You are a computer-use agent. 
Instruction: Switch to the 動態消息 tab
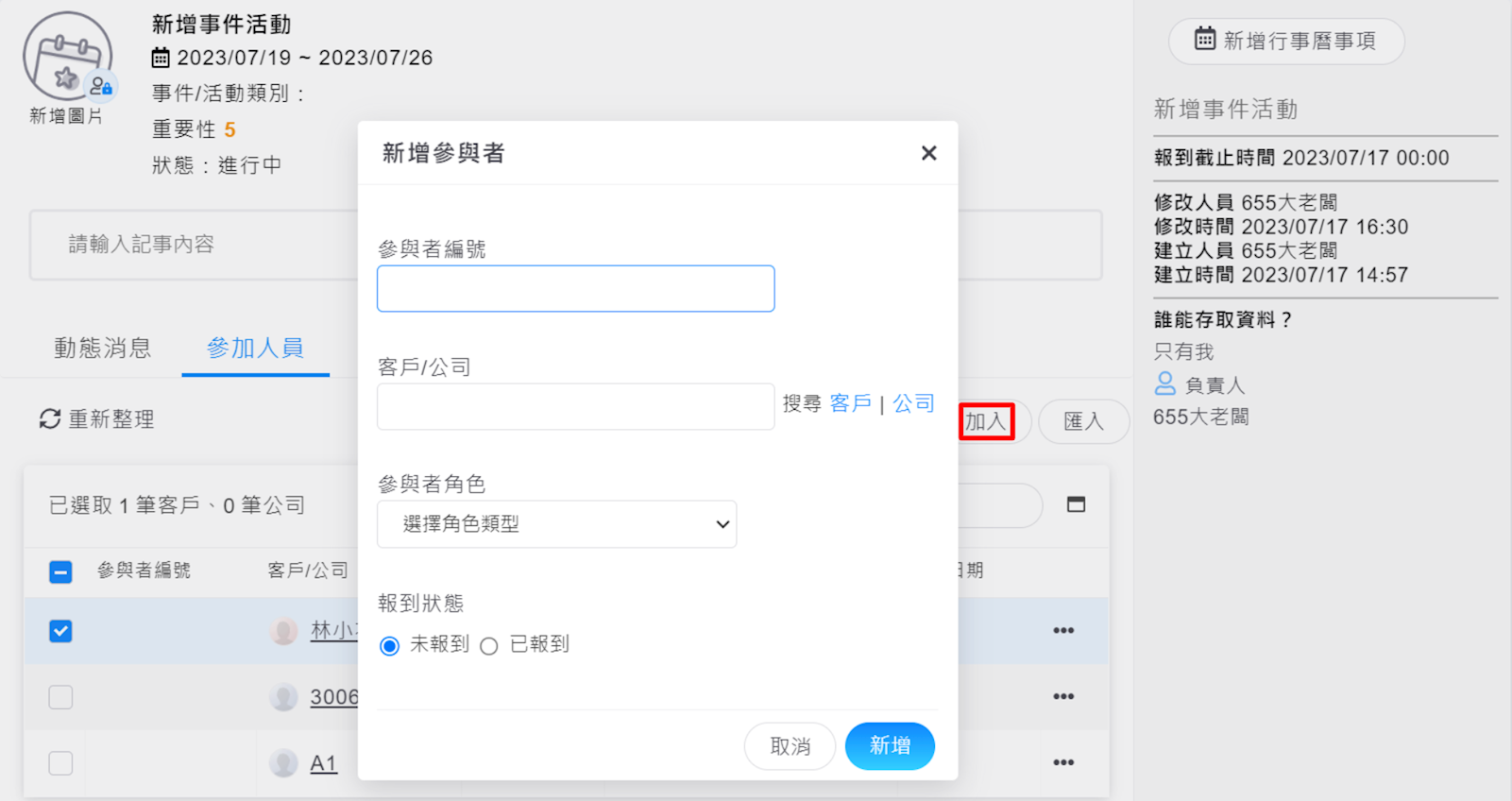102,349
